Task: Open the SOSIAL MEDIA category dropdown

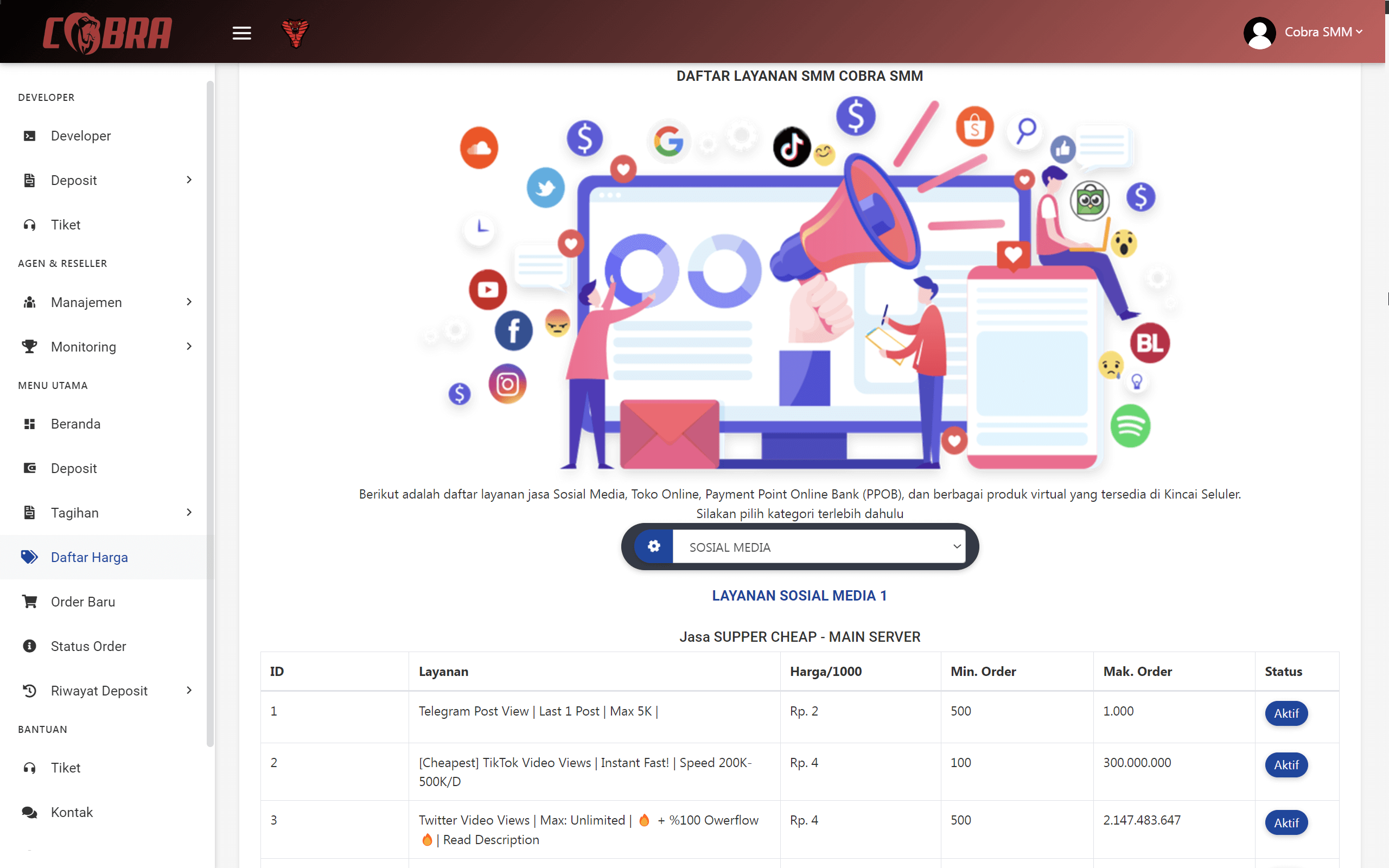Action: point(819,547)
